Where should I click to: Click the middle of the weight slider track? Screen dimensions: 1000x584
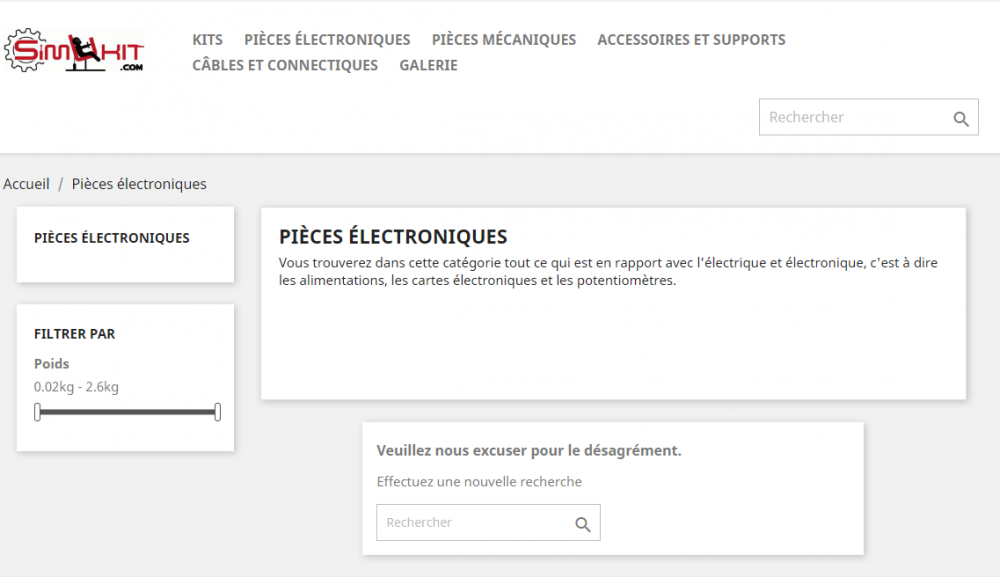tap(128, 411)
